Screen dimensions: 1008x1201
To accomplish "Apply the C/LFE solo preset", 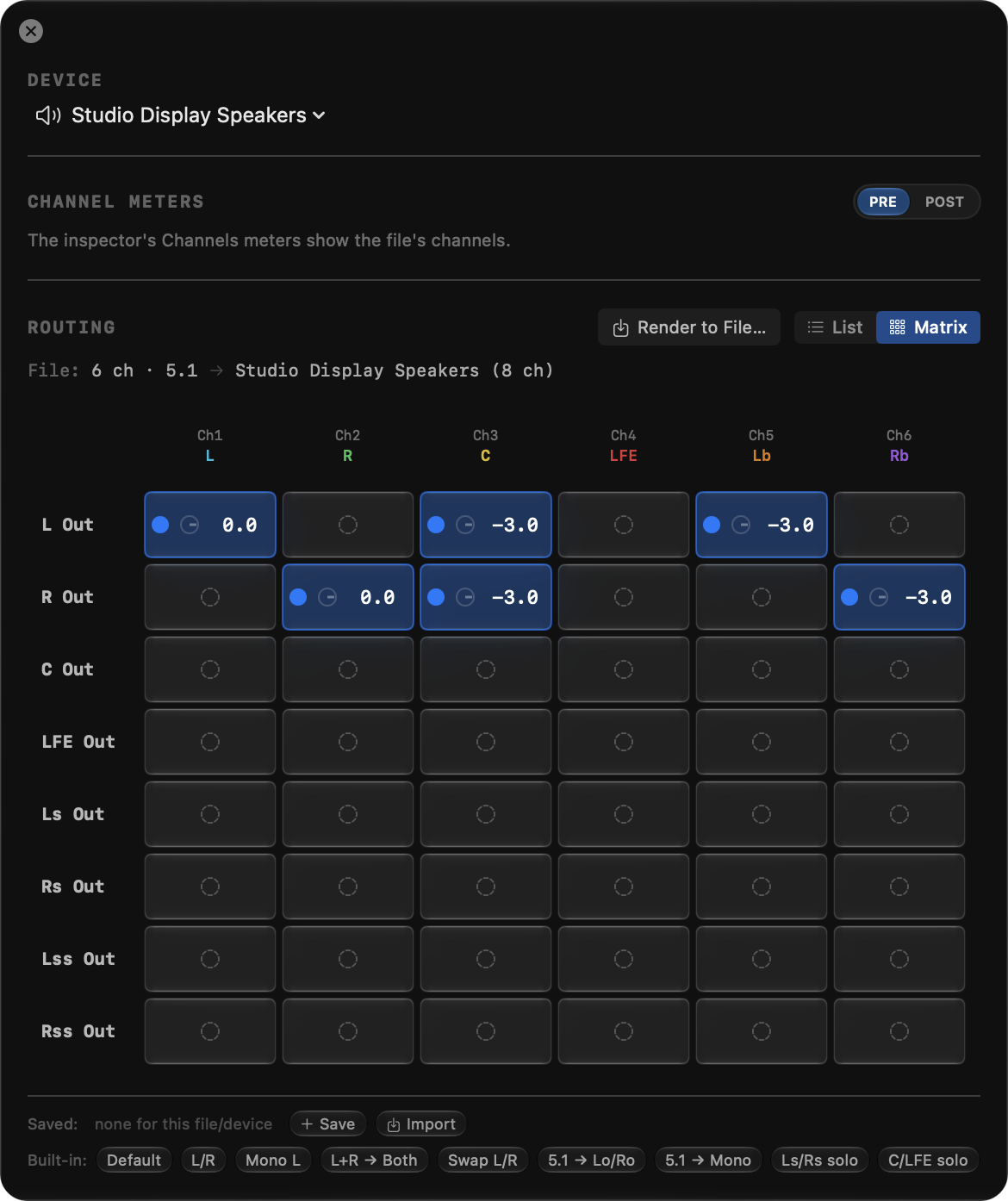I will tap(928, 1161).
